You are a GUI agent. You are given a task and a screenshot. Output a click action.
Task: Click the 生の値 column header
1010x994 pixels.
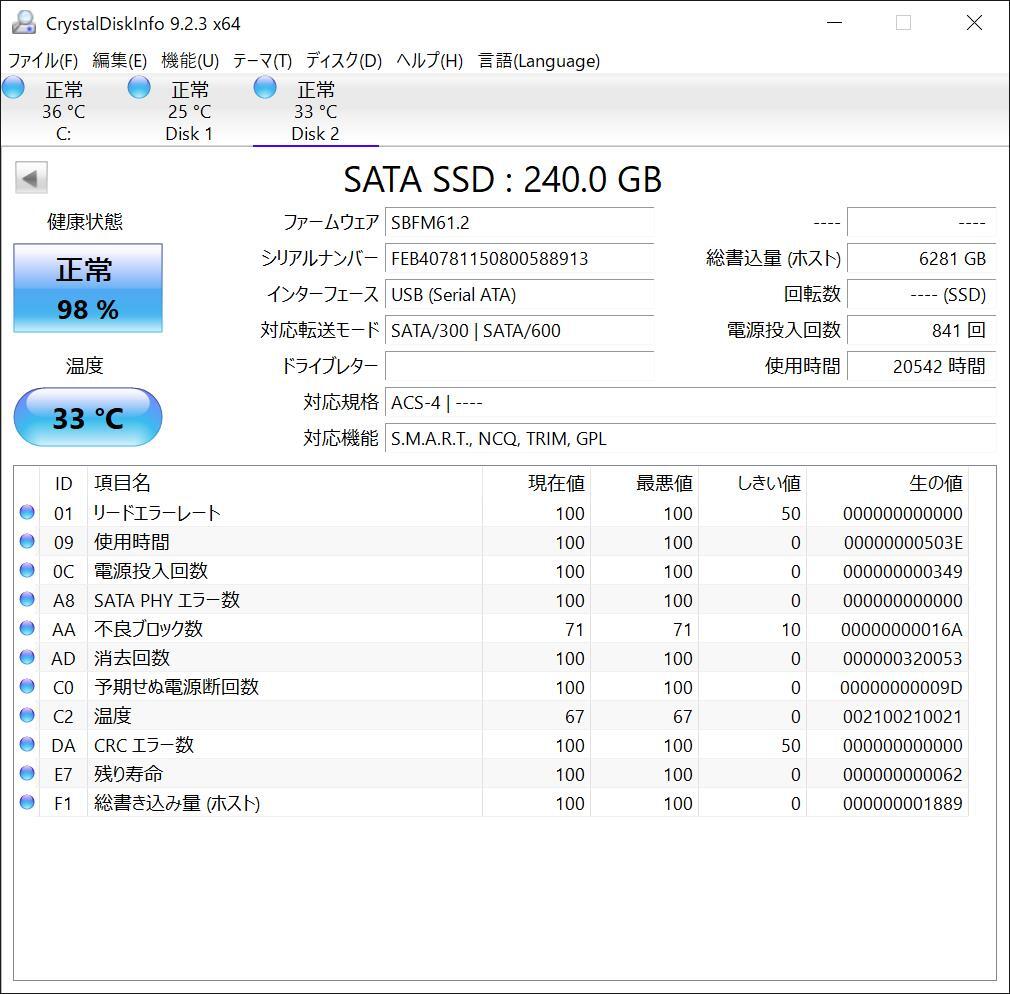point(888,483)
